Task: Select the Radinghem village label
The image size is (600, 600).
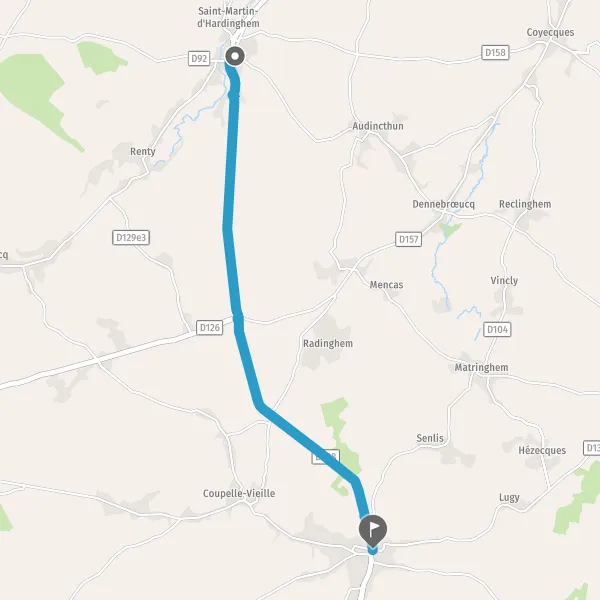Action: coord(328,344)
